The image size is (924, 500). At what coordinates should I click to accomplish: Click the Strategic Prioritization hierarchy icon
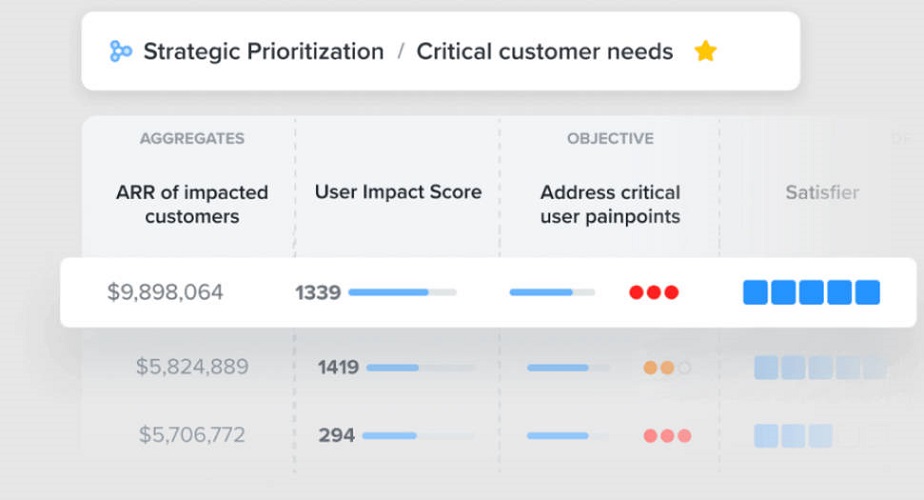[121, 51]
